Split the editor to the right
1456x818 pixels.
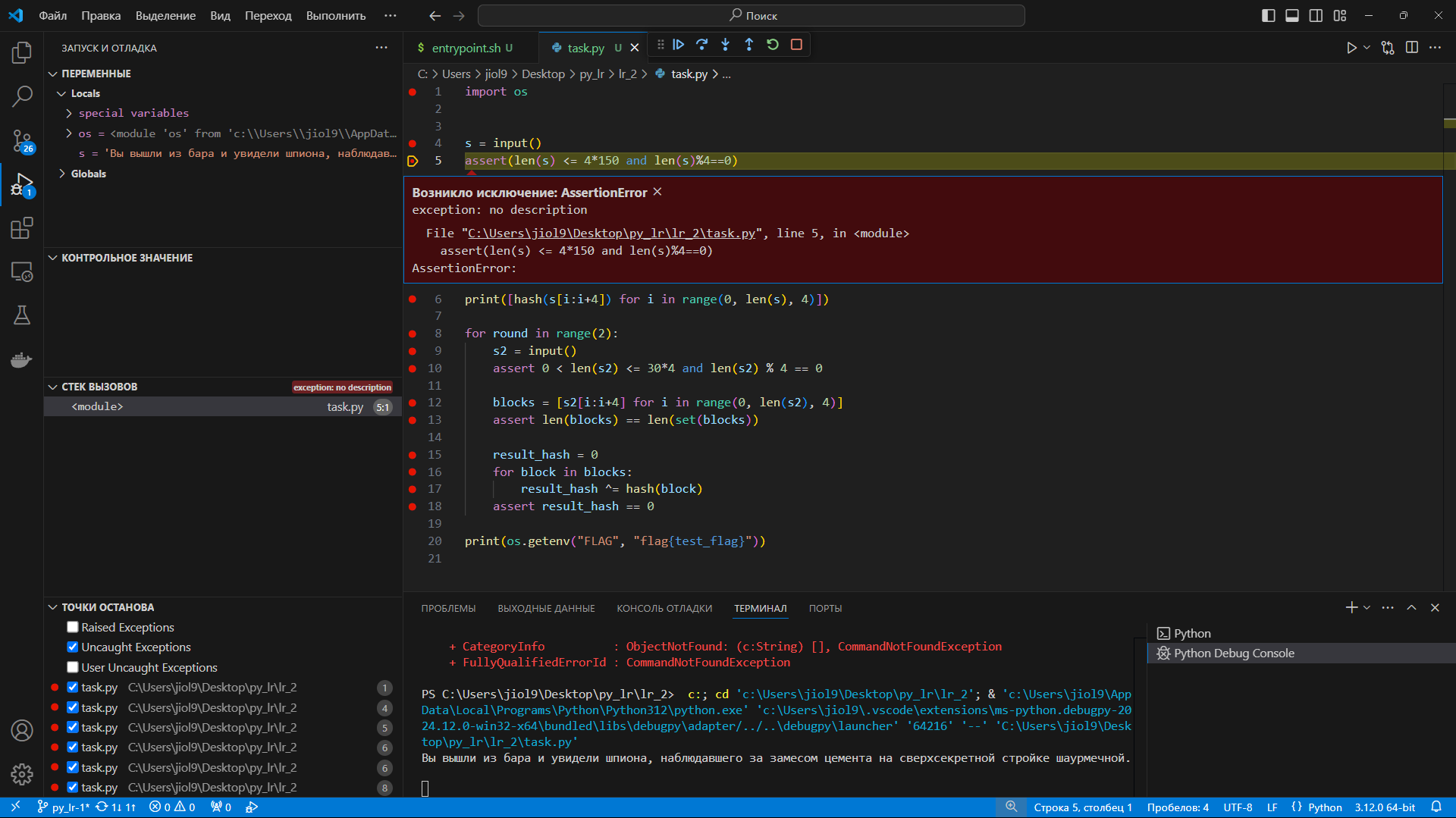[1412, 48]
